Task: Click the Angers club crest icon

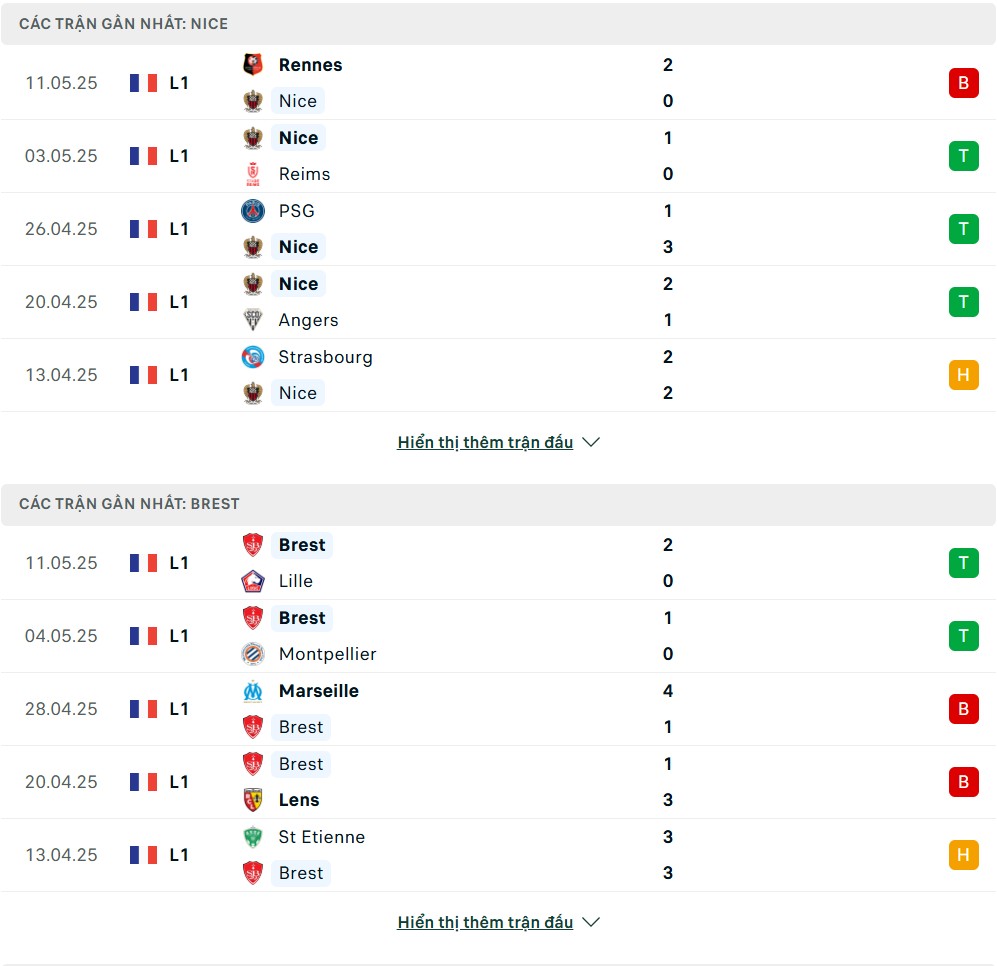Action: pyautogui.click(x=253, y=320)
